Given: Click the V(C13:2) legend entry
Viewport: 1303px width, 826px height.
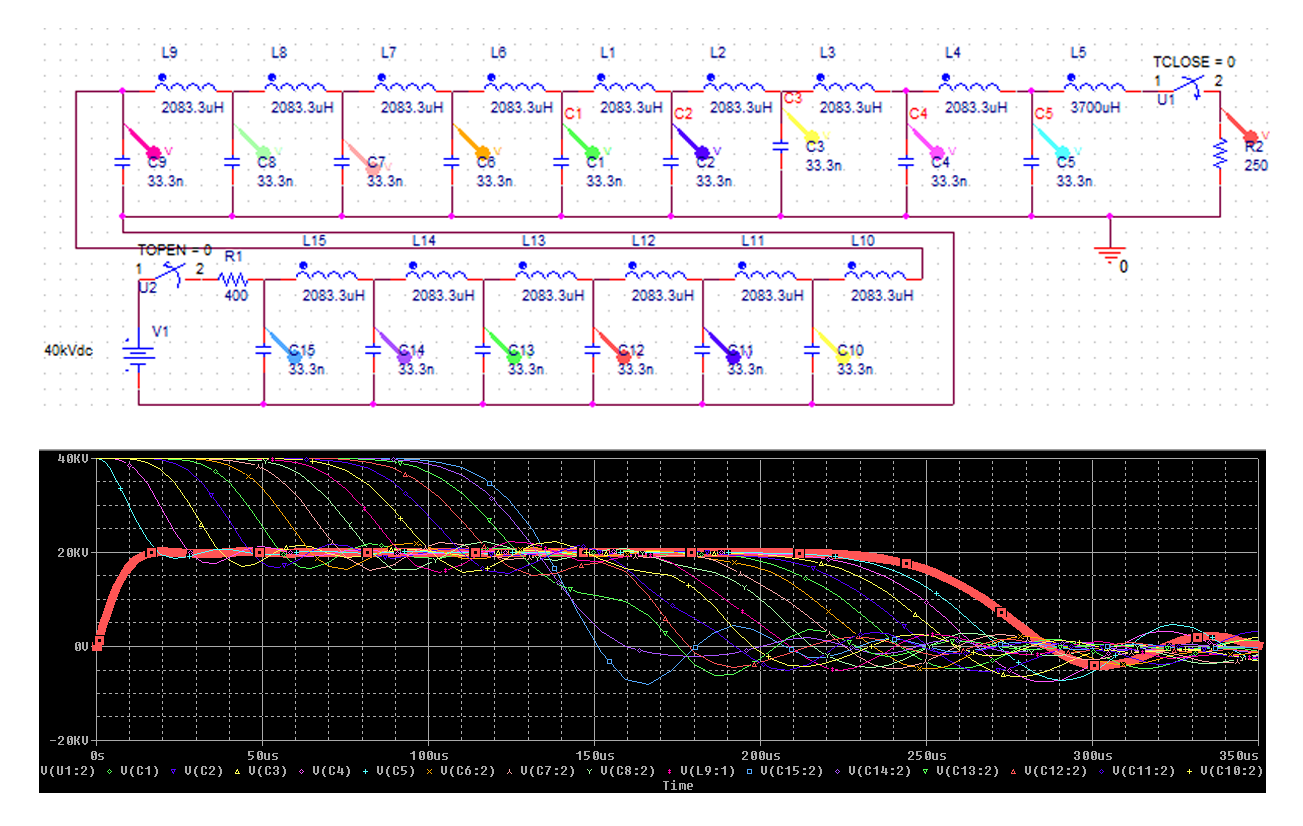Looking at the screenshot, I should coord(966,771).
